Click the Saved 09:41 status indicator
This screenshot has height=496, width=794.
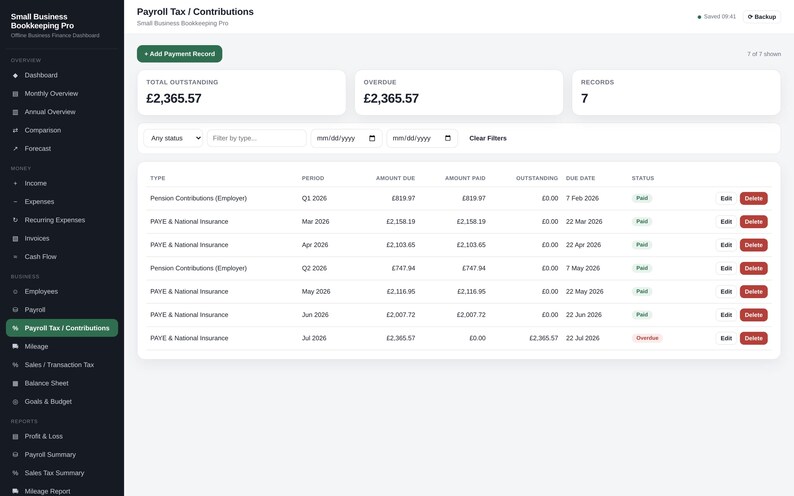717,17
